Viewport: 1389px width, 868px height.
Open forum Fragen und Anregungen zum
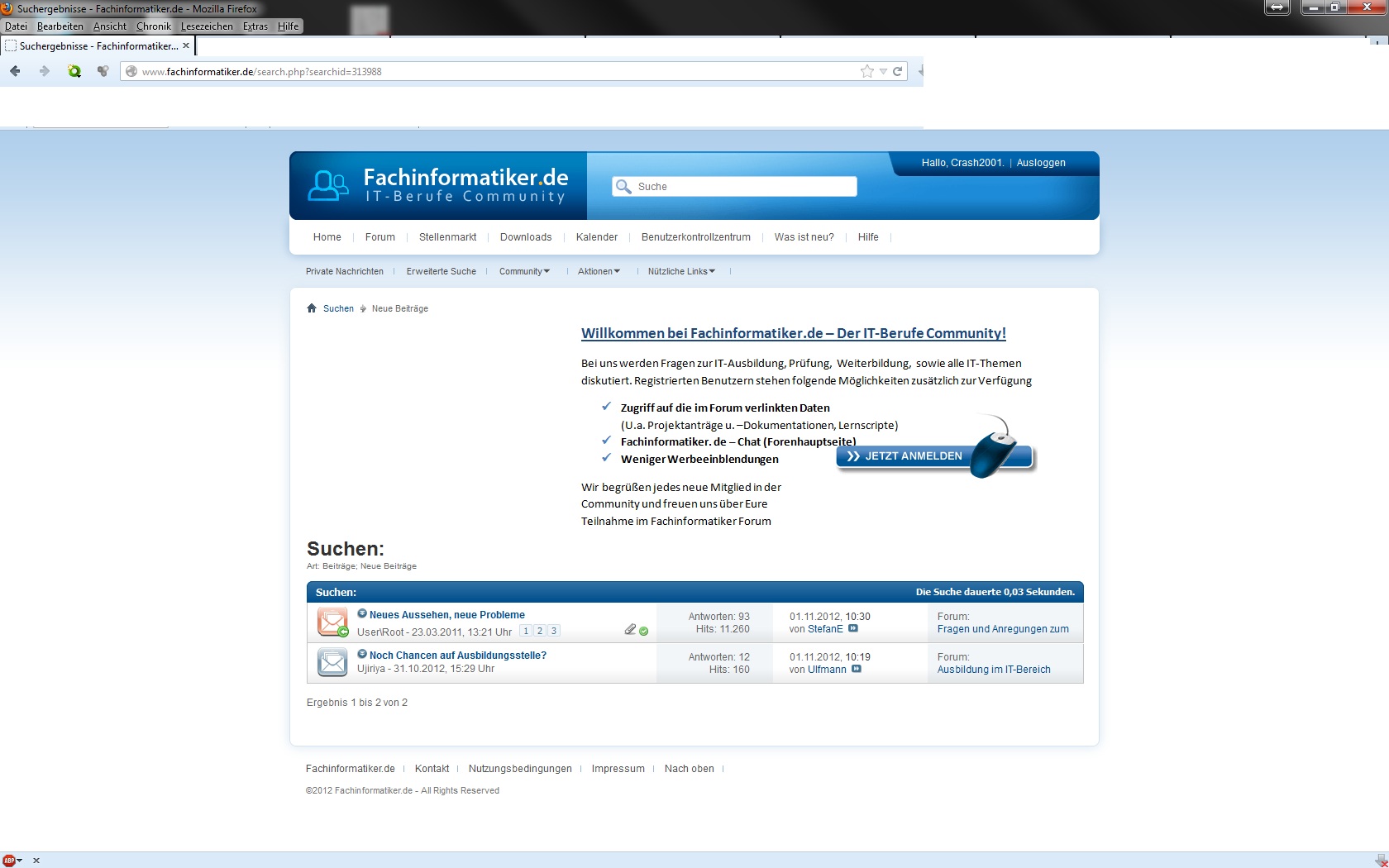point(1003,629)
